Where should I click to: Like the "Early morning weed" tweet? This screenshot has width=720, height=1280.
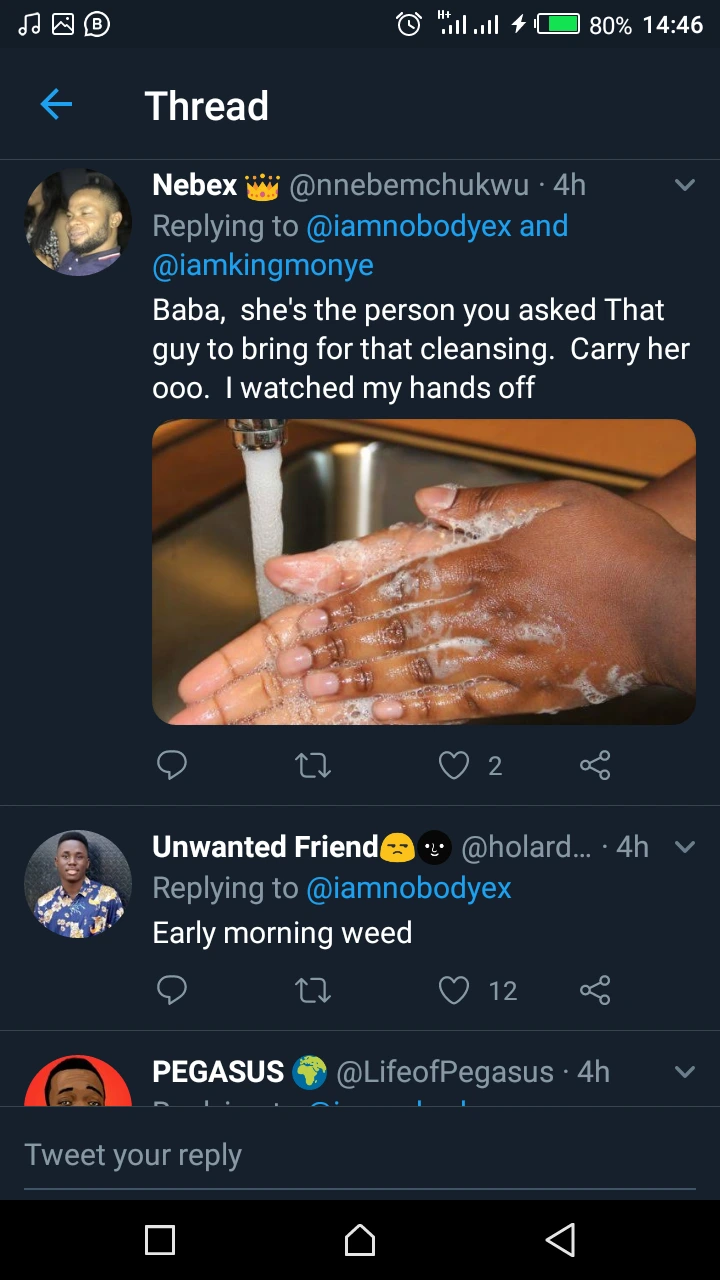pos(454,991)
